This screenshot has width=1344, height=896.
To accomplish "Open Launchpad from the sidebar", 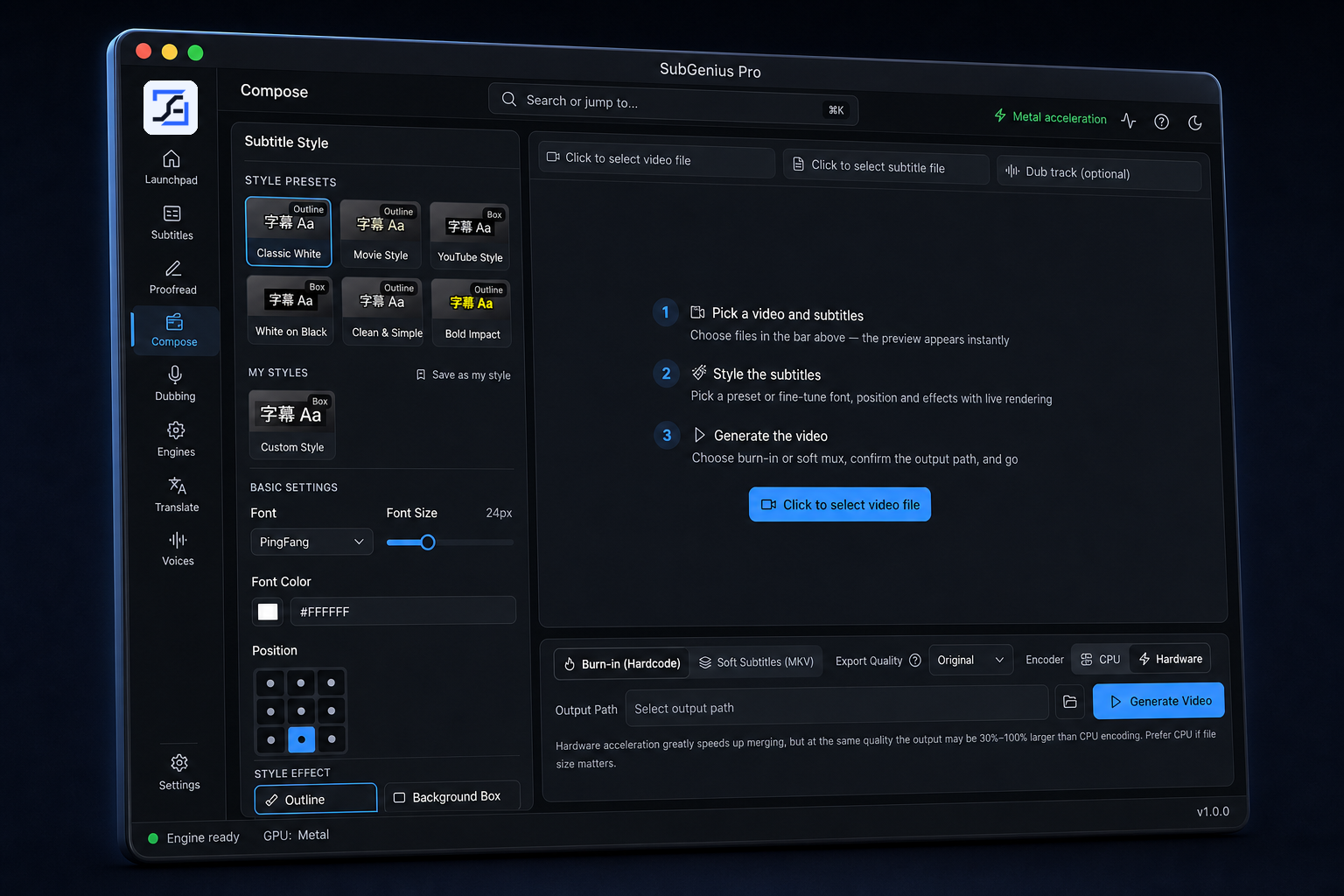I will pyautogui.click(x=171, y=168).
